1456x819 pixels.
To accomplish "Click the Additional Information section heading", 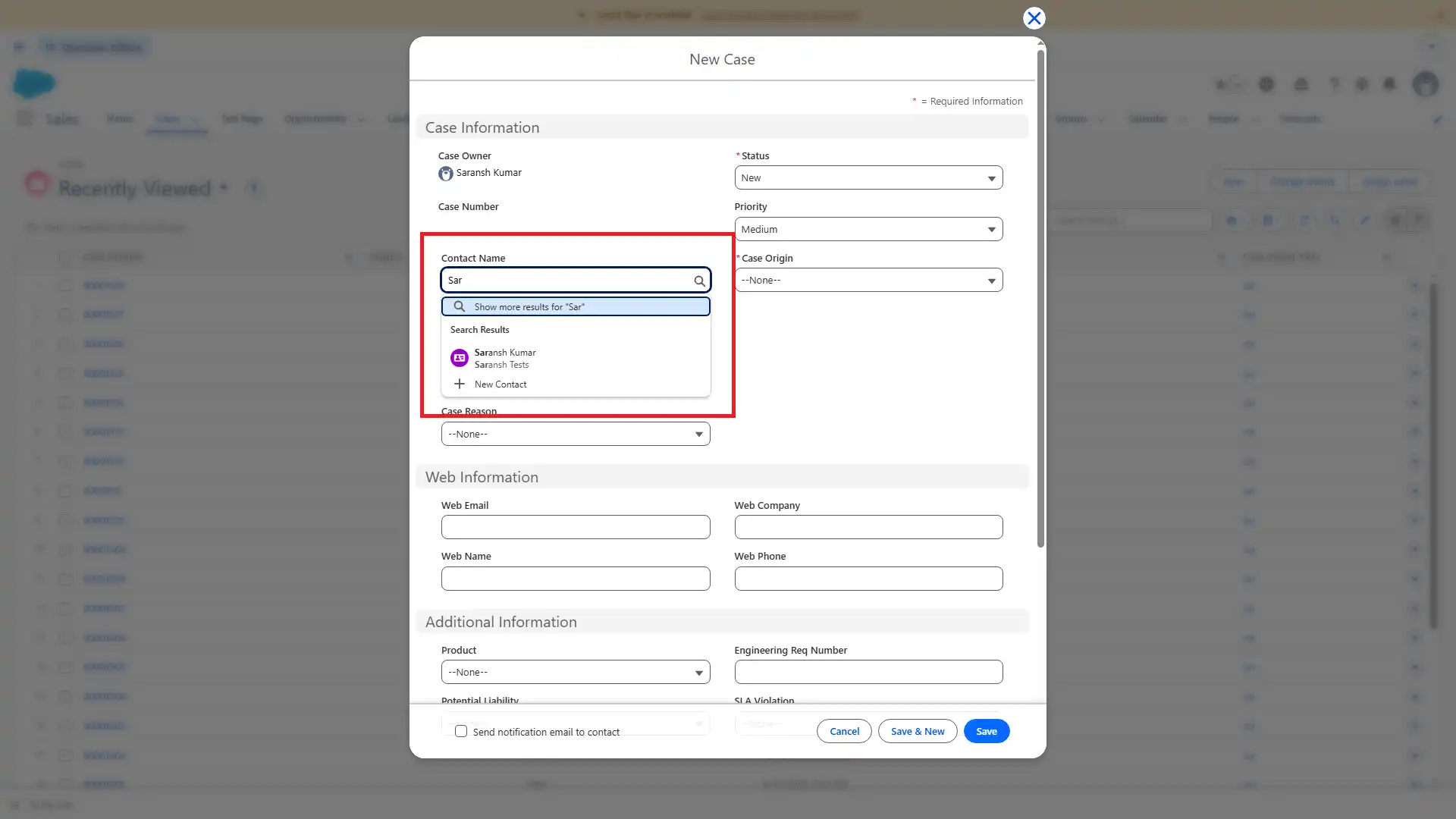I will pos(500,623).
